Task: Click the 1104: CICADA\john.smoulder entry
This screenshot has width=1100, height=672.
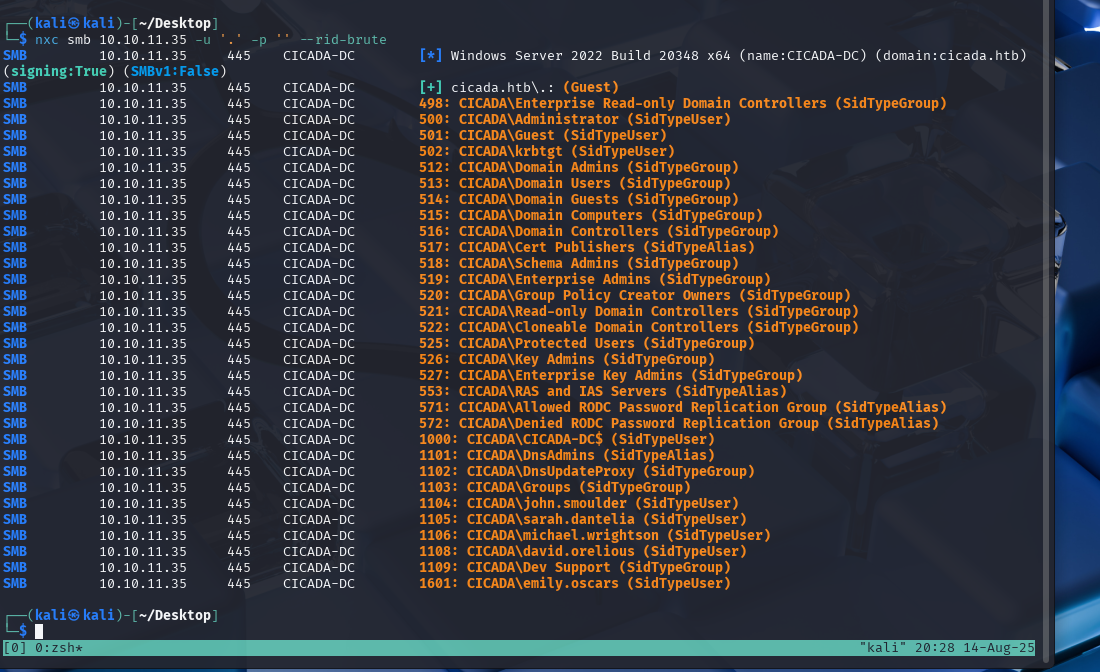Action: point(579,504)
